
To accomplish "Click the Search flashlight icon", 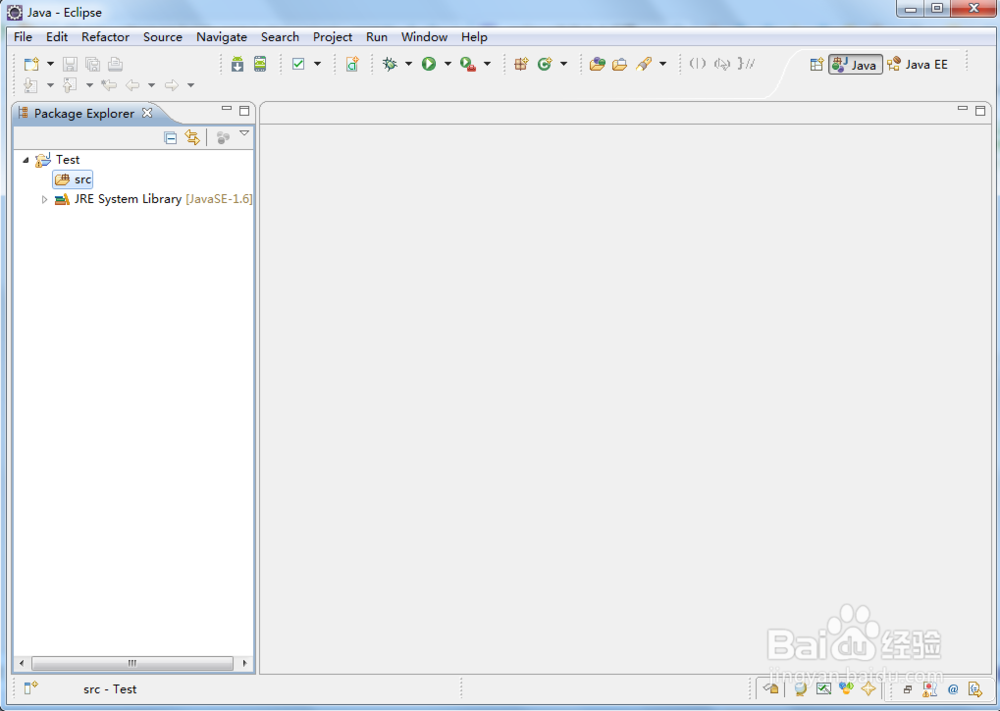I will point(643,64).
